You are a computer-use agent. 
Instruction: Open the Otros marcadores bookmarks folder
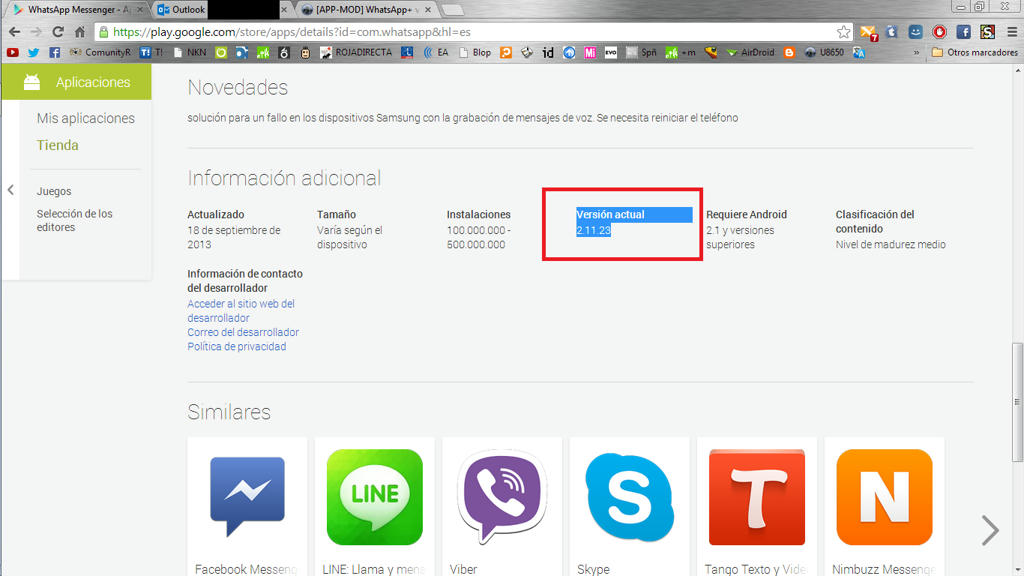[974, 52]
